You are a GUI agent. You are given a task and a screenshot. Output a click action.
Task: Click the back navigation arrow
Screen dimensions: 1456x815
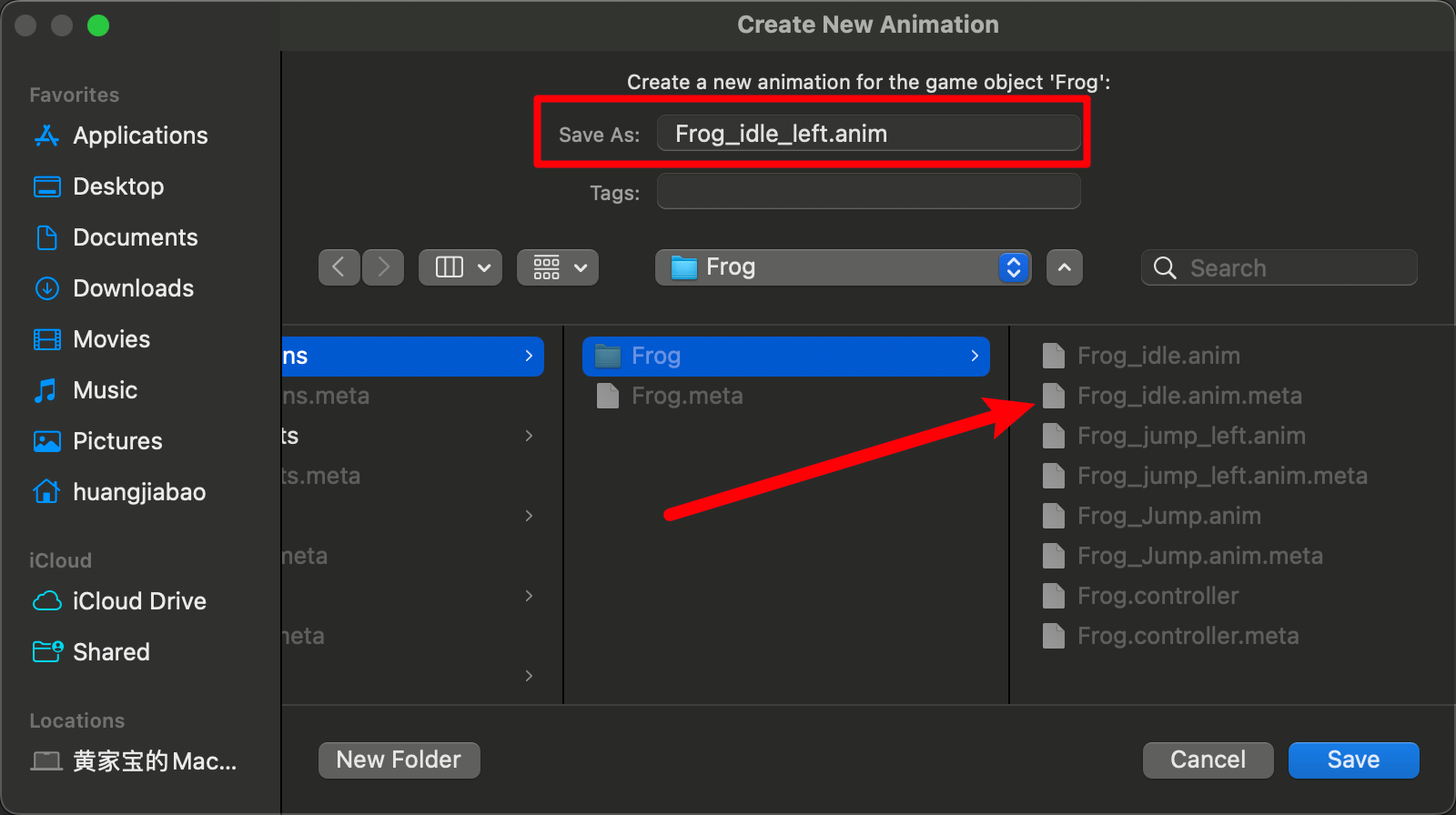click(339, 267)
